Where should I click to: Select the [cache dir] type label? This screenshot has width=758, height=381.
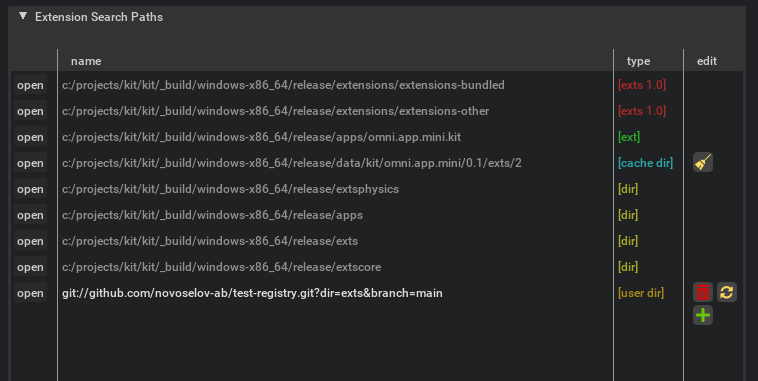pos(645,163)
